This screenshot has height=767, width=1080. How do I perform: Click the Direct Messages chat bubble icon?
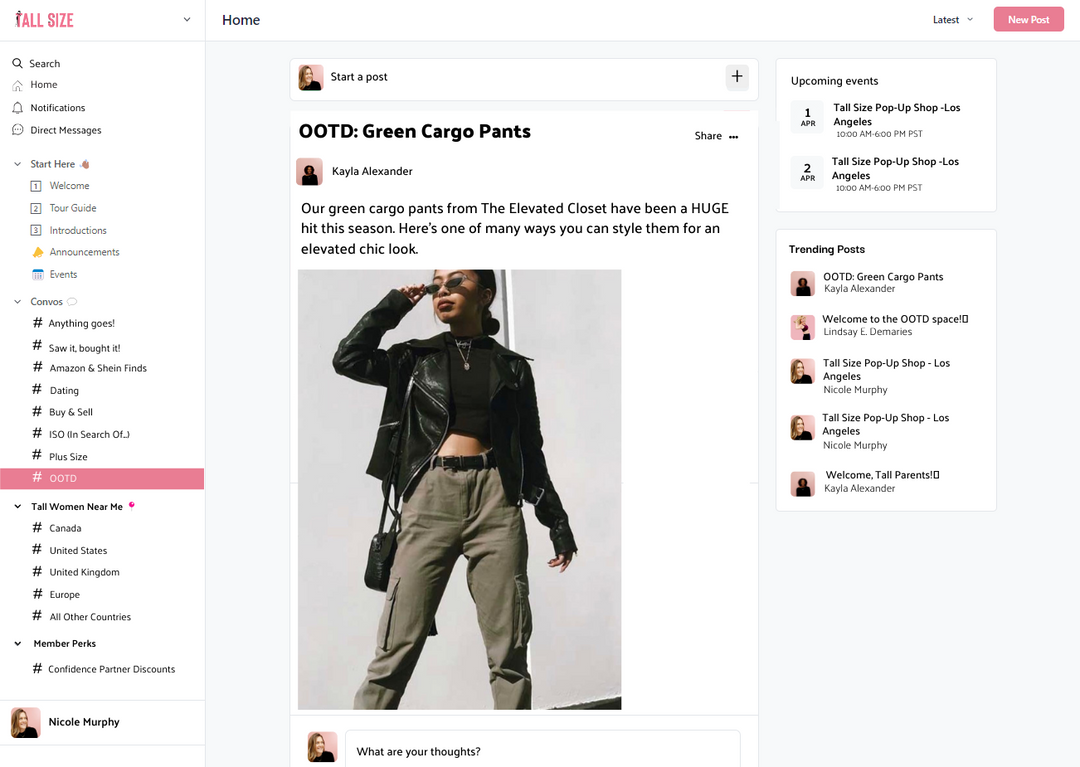pos(17,130)
